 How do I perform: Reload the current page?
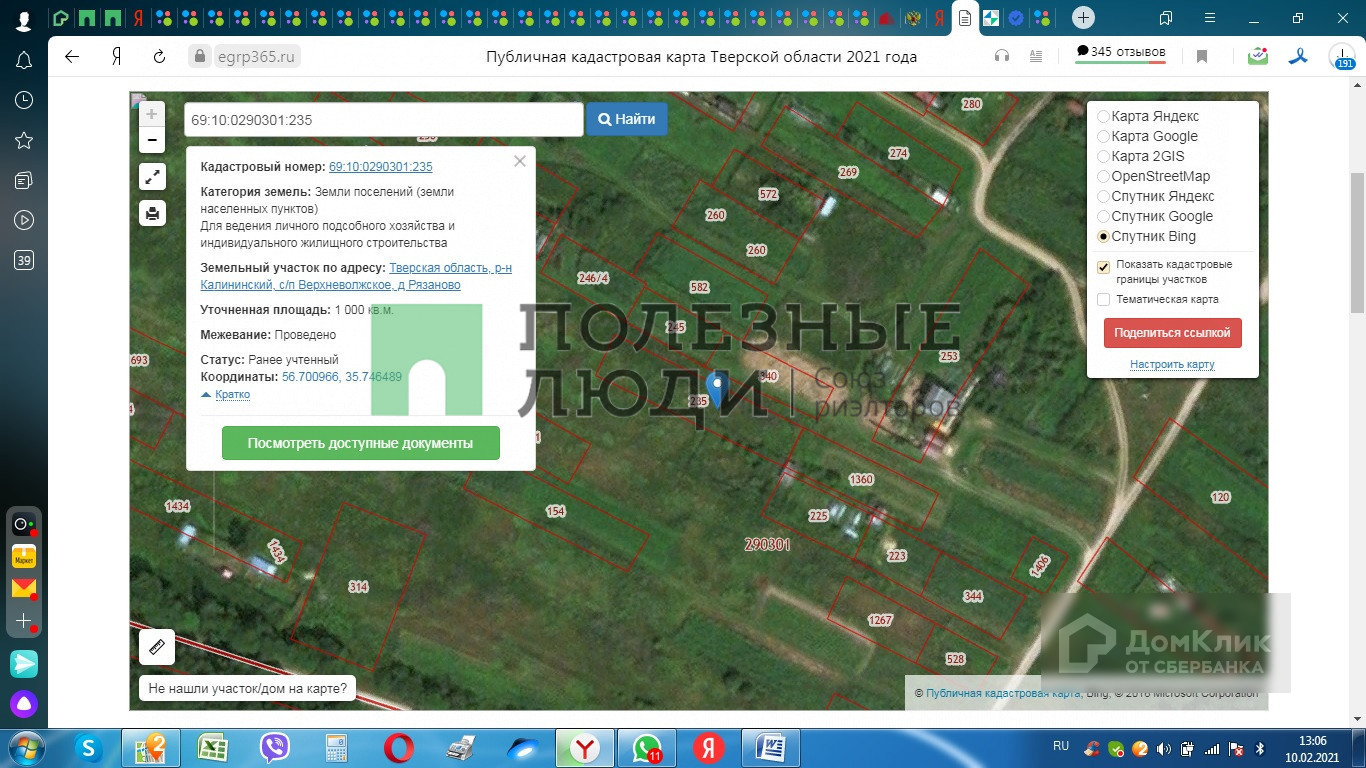(x=159, y=57)
